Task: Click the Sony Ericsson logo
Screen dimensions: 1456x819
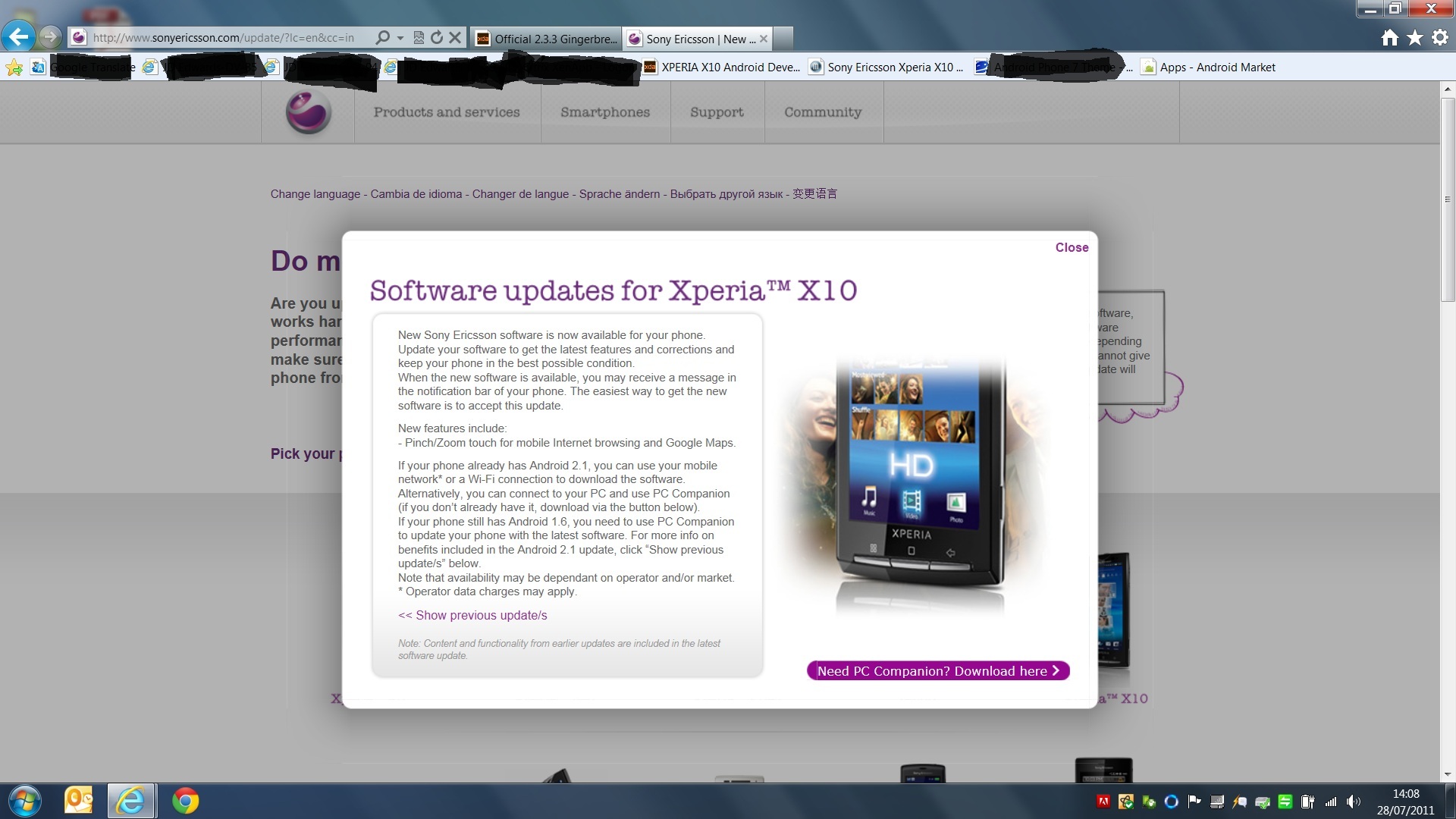Action: coord(308,112)
